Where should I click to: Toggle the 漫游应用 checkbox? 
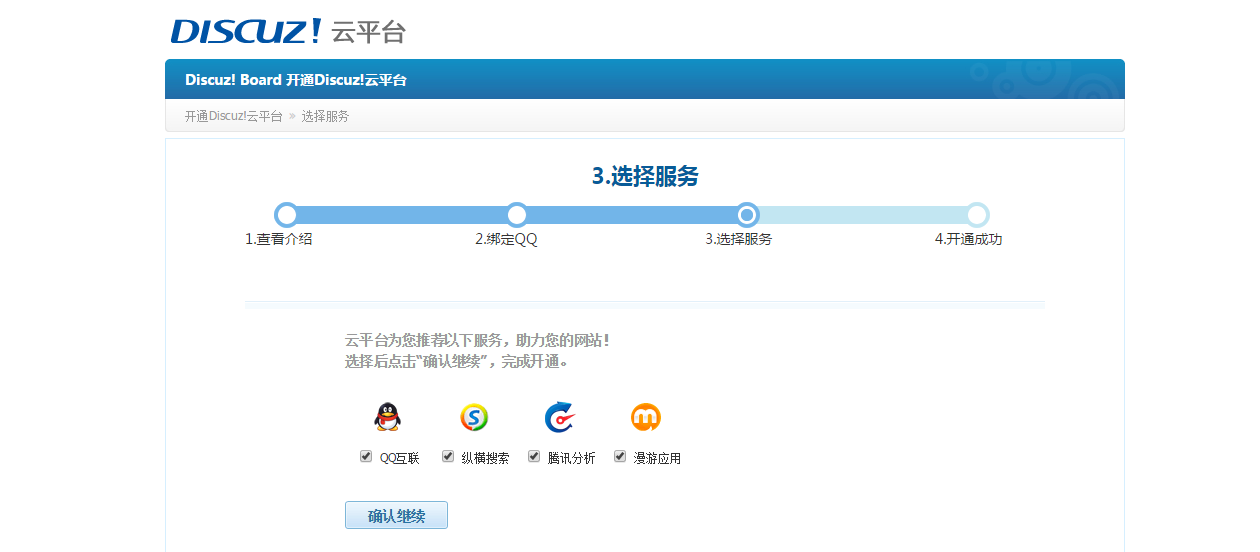620,456
